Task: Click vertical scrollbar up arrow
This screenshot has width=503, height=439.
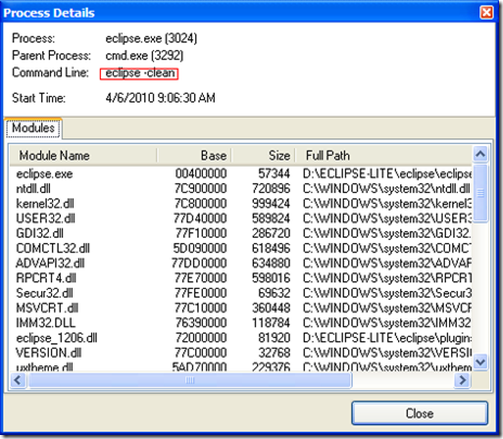Action: coord(480,154)
